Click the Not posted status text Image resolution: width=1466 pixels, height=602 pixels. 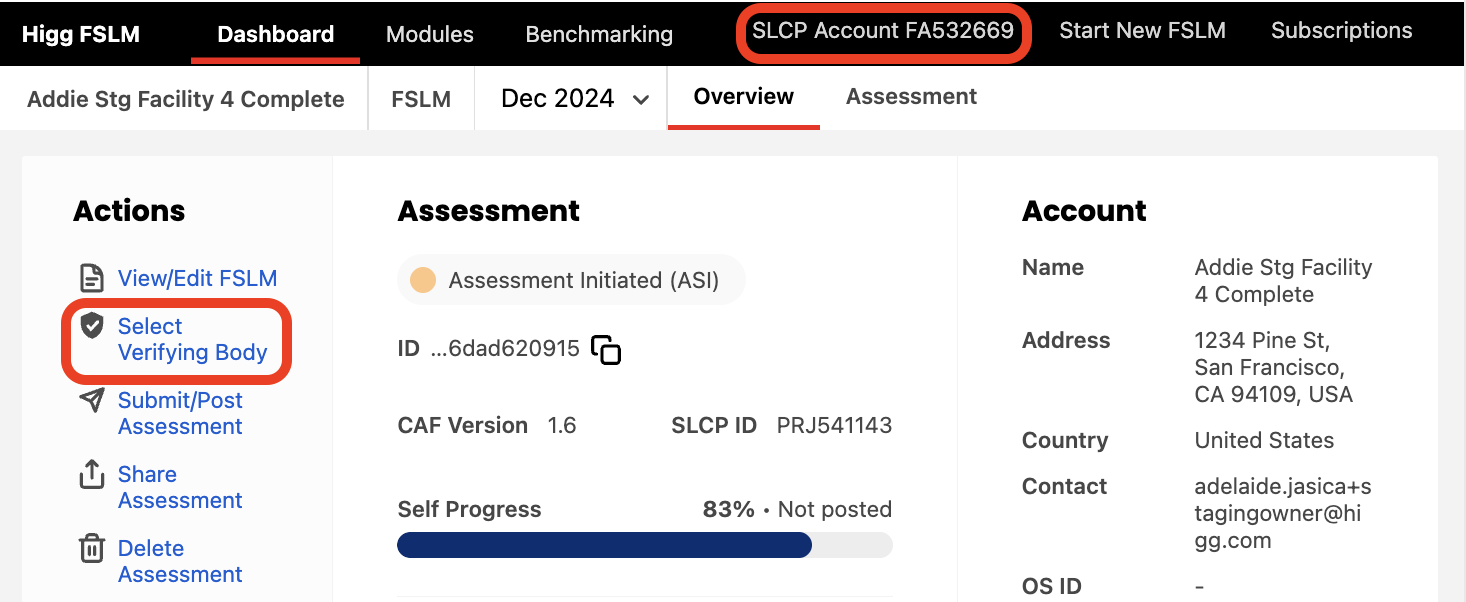(x=835, y=509)
